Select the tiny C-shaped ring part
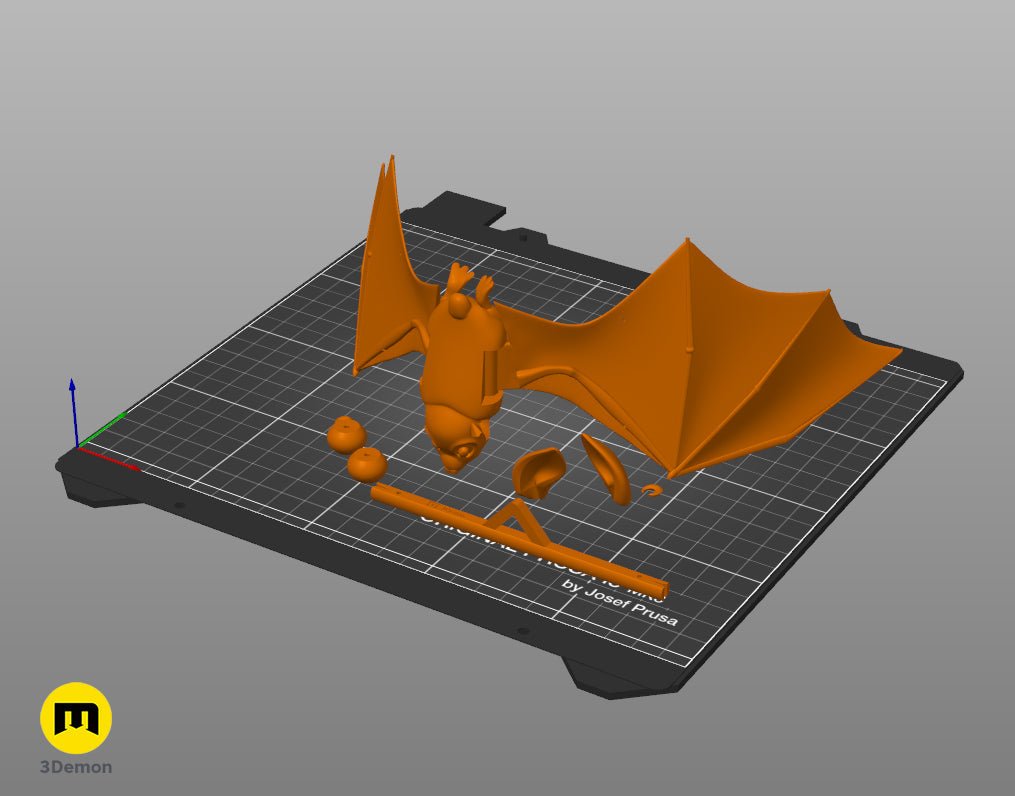 tap(652, 491)
